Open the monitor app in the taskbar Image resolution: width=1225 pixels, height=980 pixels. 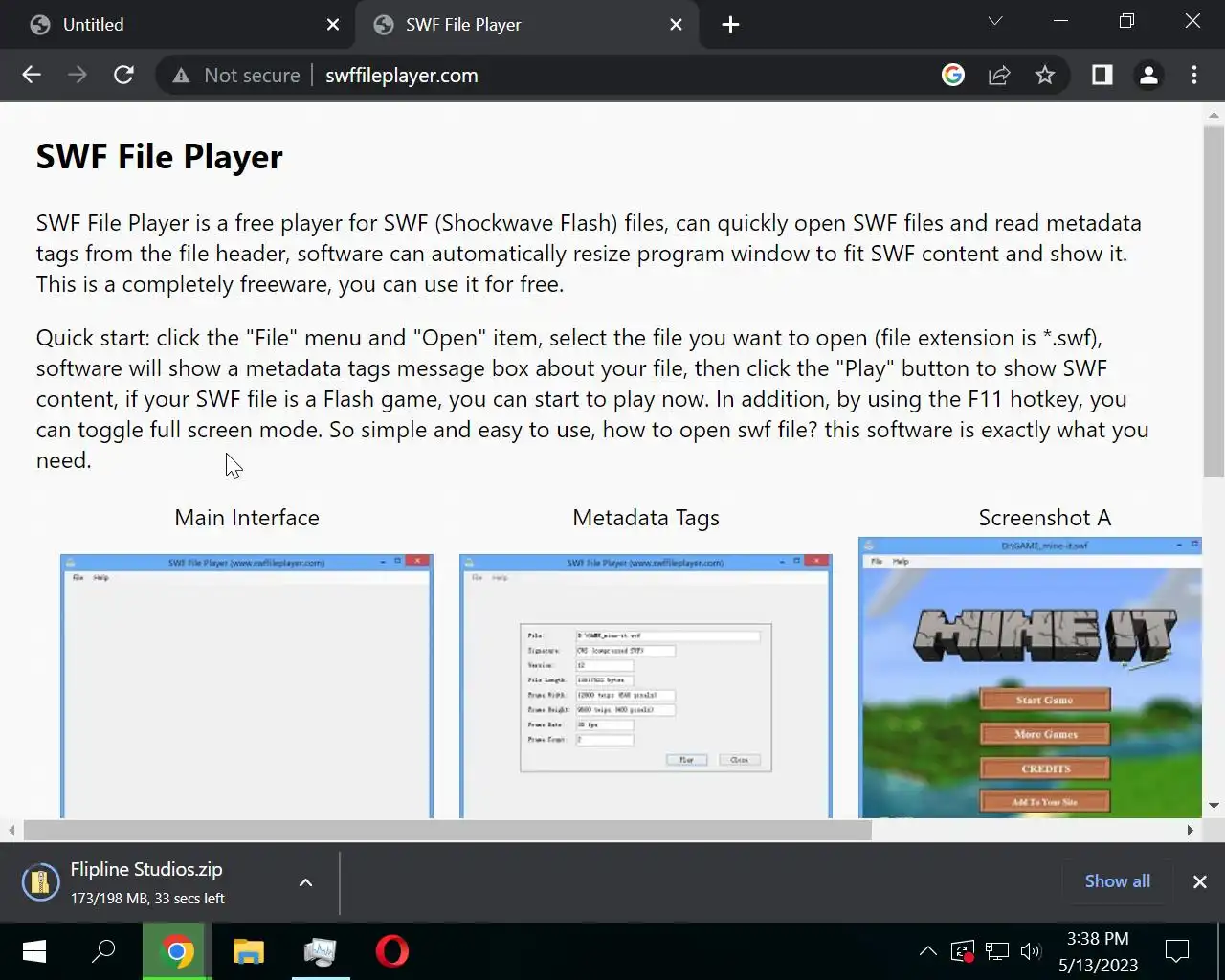click(320, 951)
